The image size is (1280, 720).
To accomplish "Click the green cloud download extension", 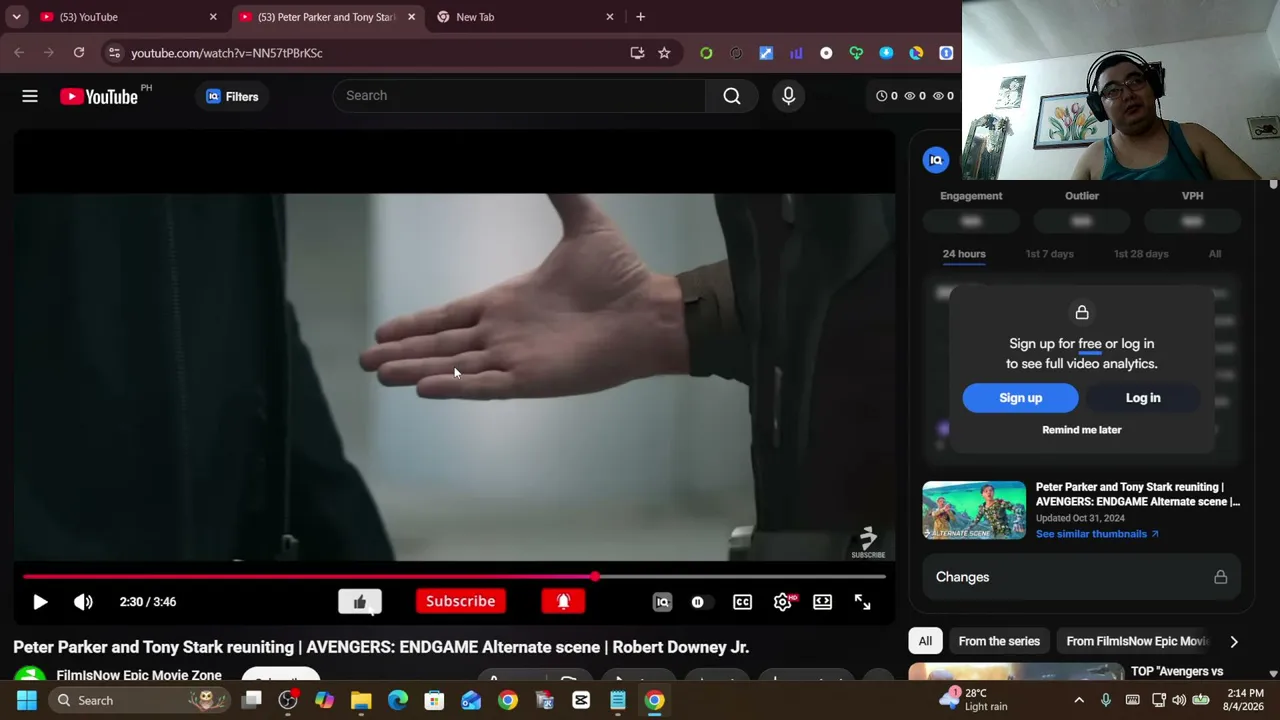I will 856,53.
